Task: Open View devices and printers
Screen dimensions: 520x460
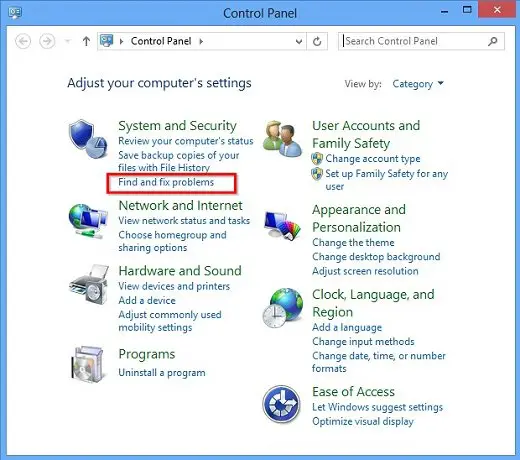Action: tap(174, 286)
